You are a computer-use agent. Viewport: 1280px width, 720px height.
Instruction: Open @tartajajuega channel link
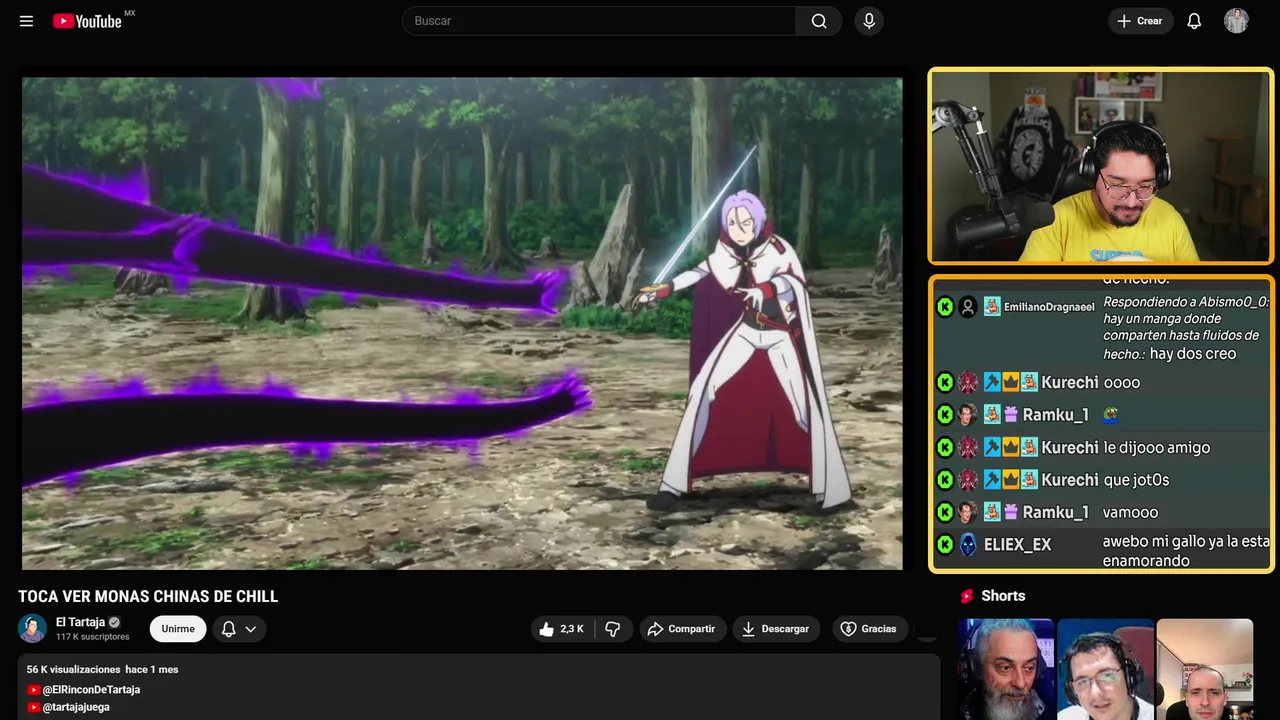pyautogui.click(x=76, y=707)
